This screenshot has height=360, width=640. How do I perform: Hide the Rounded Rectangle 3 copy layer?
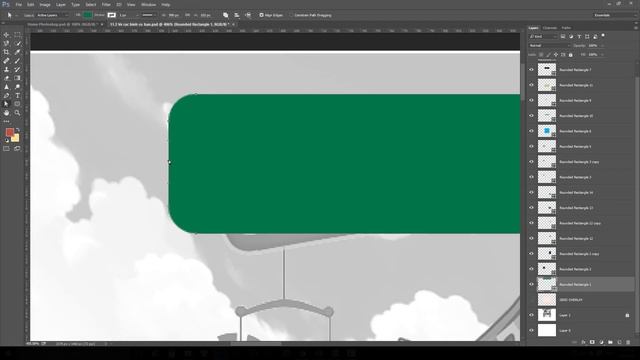point(531,162)
